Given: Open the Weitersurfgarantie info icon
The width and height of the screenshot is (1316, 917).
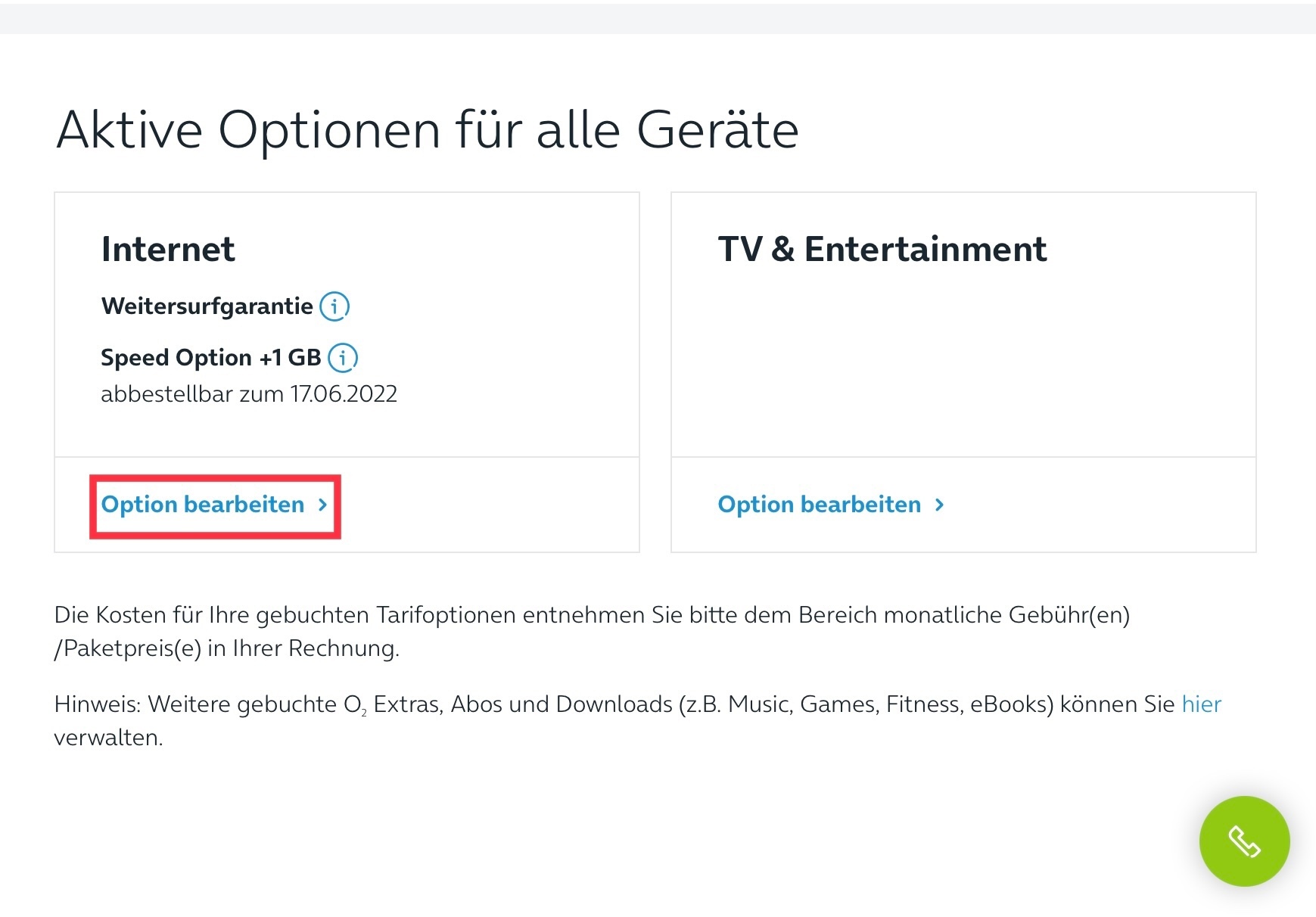Looking at the screenshot, I should click(x=334, y=306).
